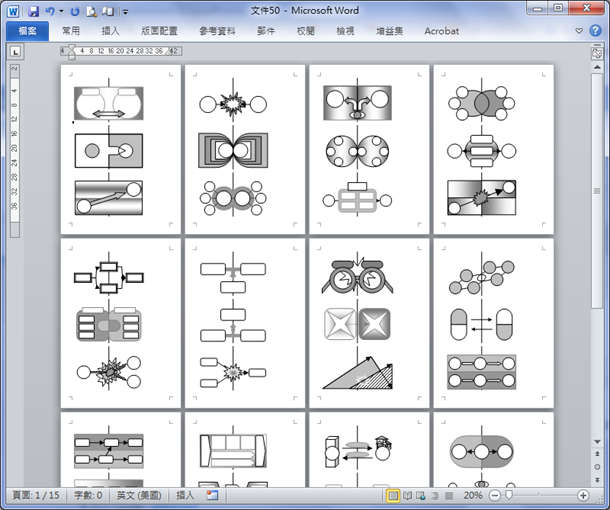Open the 郵件 (Mailings) tab
The height and width of the screenshot is (510, 610).
pyautogui.click(x=266, y=31)
